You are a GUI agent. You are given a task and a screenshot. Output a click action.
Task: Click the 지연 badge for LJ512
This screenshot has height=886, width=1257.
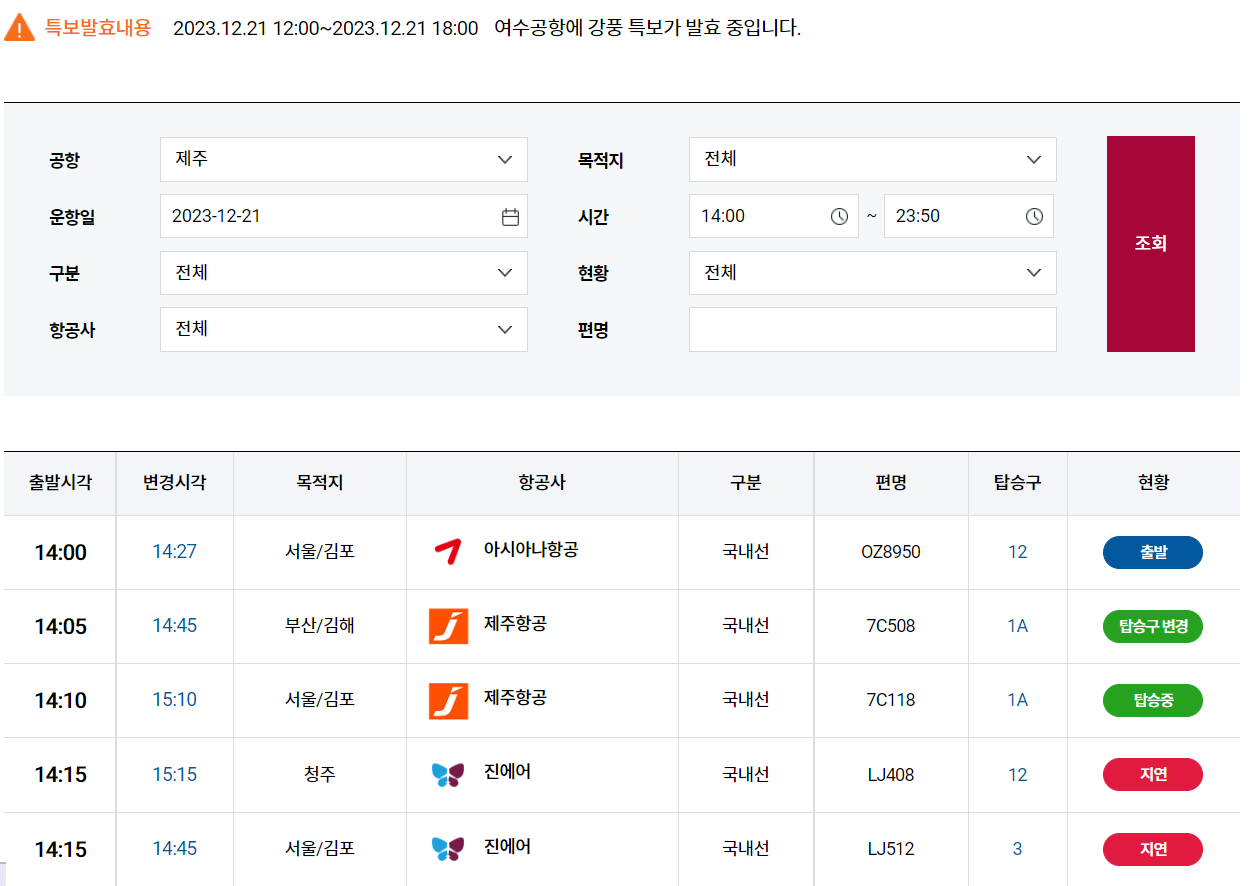point(1153,849)
